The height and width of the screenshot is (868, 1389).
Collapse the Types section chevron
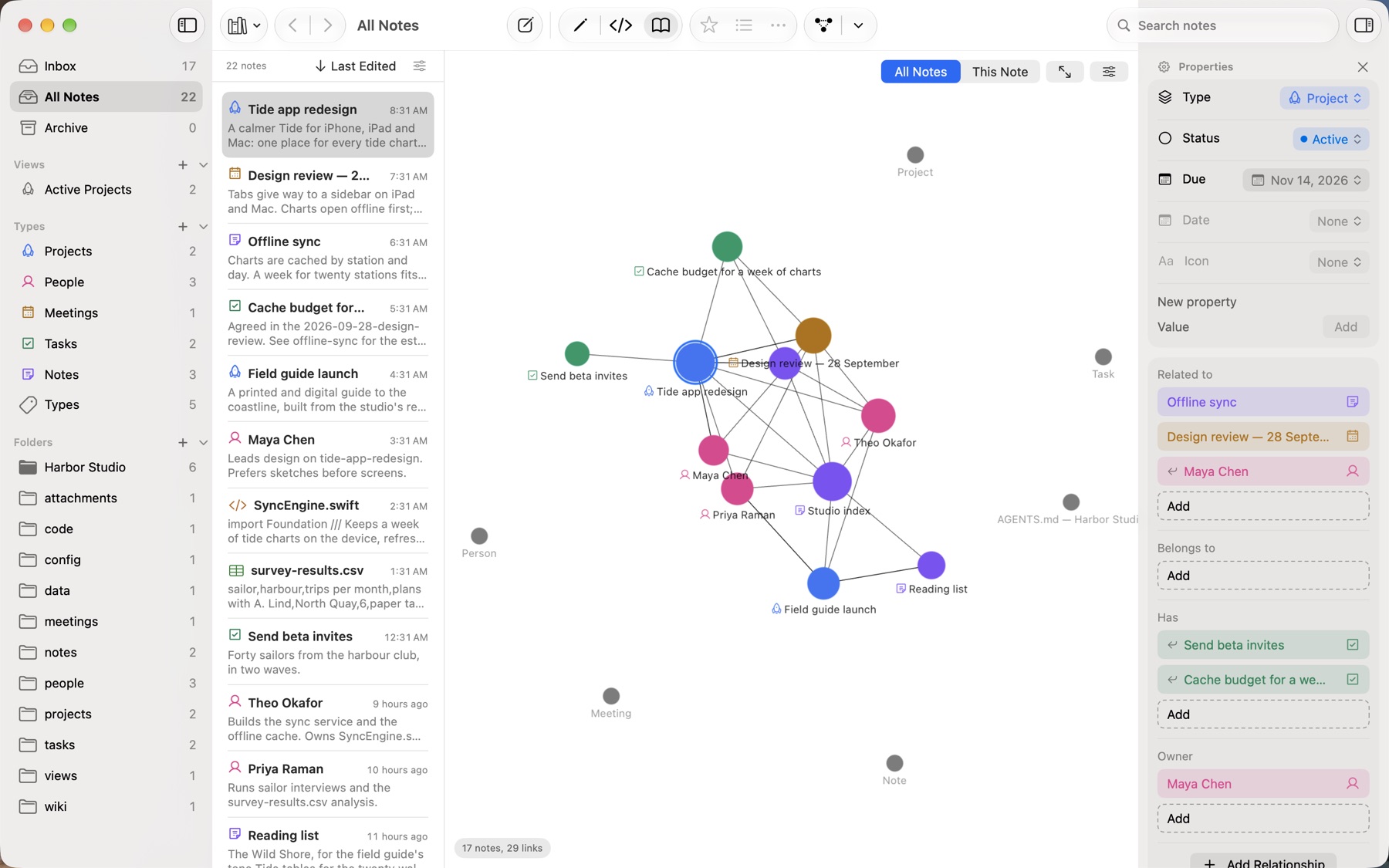click(x=204, y=227)
